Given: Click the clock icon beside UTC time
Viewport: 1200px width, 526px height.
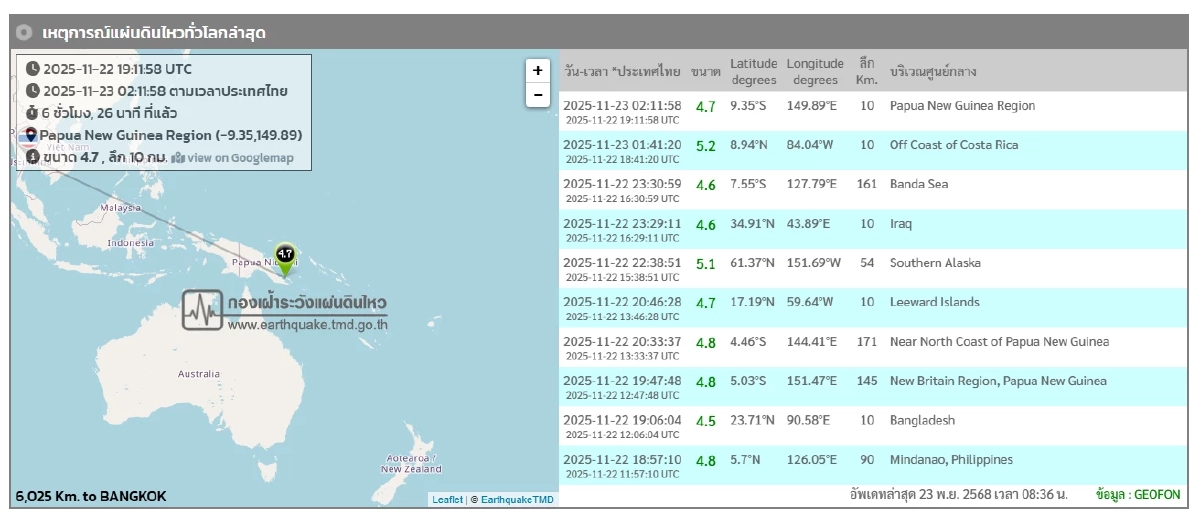Looking at the screenshot, I should [x=33, y=69].
